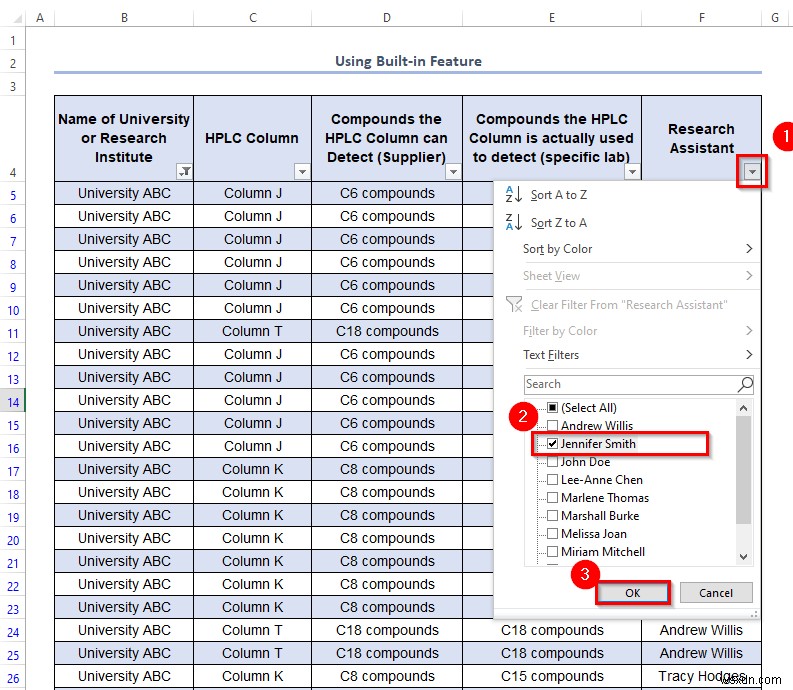This screenshot has height=690, width=793.
Task: Click the select-all corner triangle of the sheet
Action: pyautogui.click(x=17, y=19)
